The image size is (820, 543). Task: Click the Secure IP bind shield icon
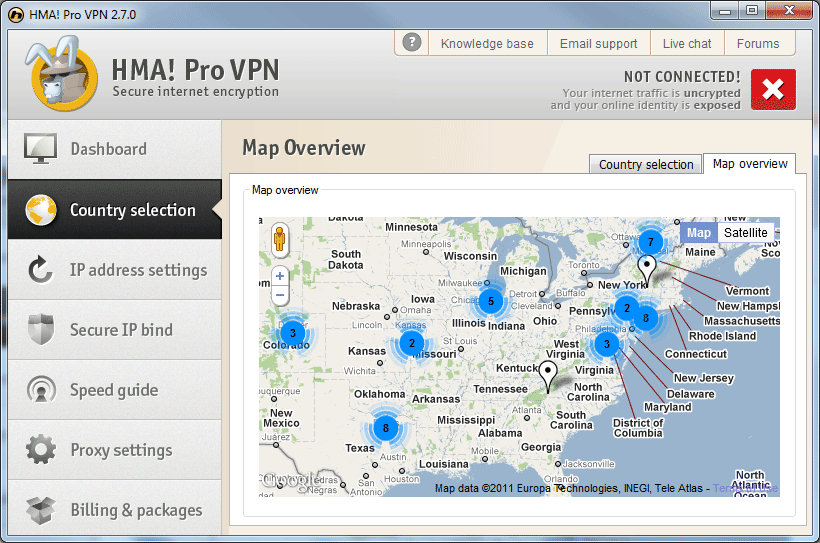click(41, 330)
